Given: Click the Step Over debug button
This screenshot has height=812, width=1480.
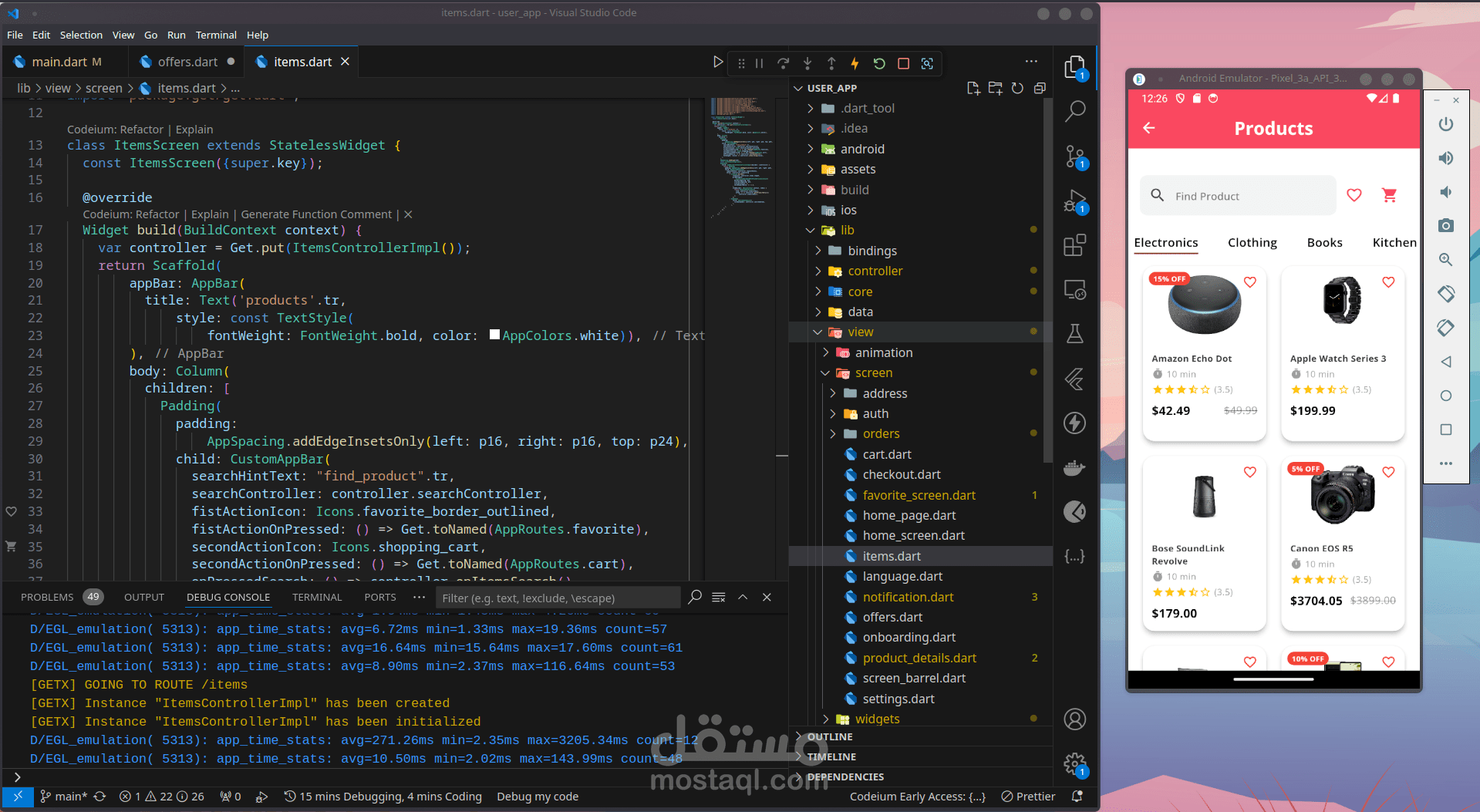Looking at the screenshot, I should [784, 63].
